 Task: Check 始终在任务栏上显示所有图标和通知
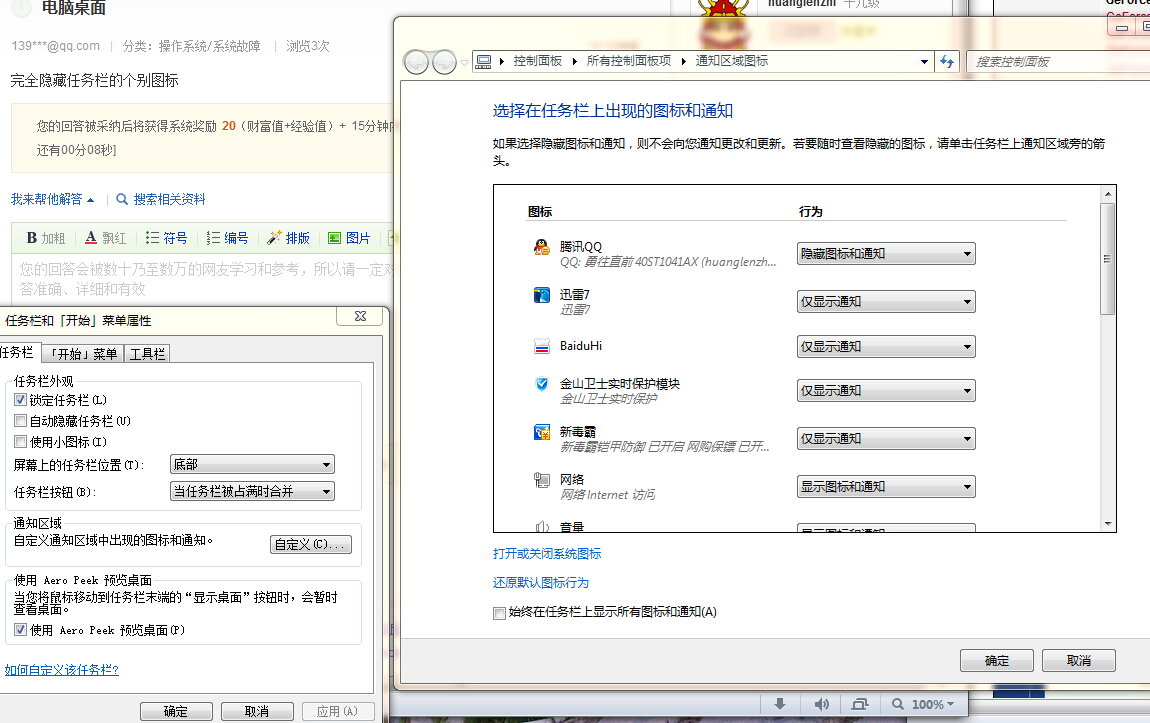pyautogui.click(x=499, y=613)
